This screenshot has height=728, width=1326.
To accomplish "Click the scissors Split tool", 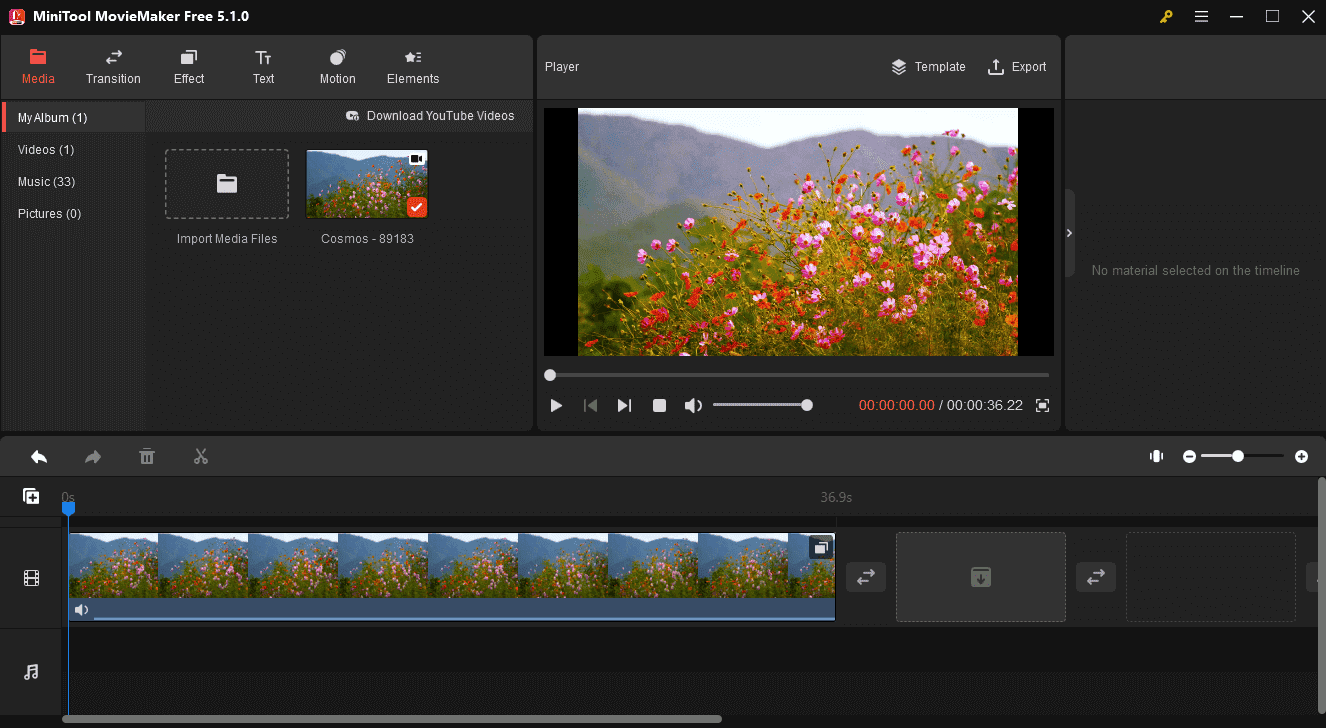I will pos(201,457).
